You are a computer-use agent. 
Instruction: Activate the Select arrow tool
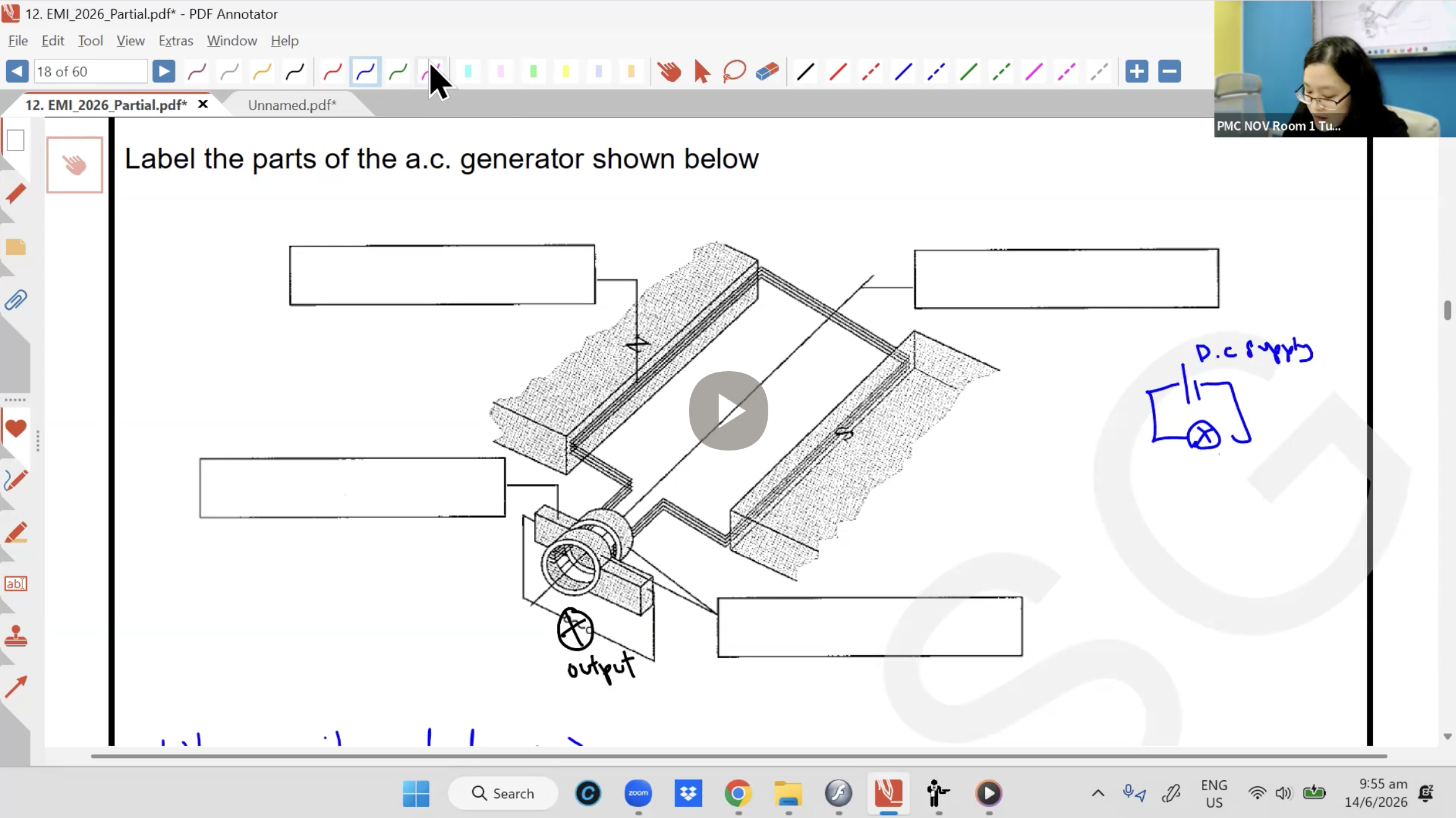coord(702,71)
